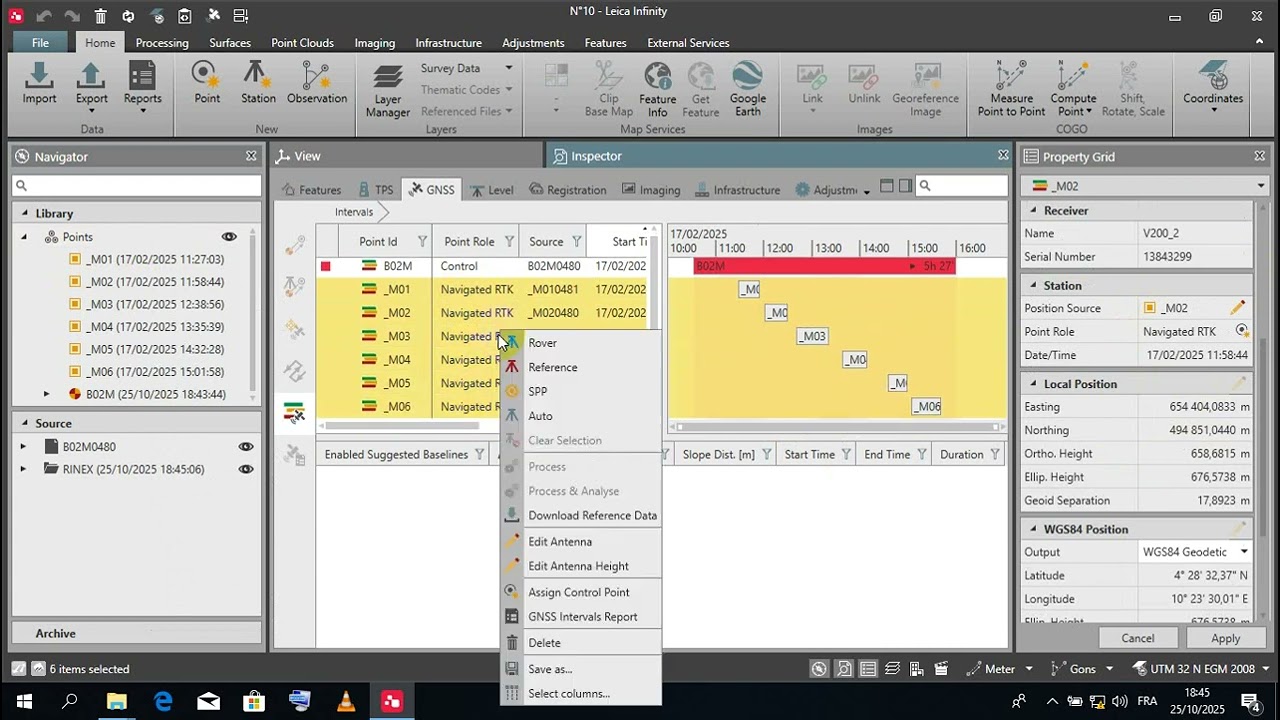This screenshot has width=1280, height=720.
Task: Click the filter icon on Point Id column
Action: 422,242
